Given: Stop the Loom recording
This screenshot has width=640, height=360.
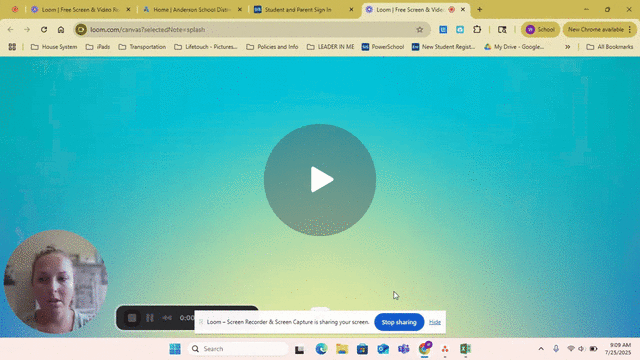Looking at the screenshot, I should pos(132,318).
